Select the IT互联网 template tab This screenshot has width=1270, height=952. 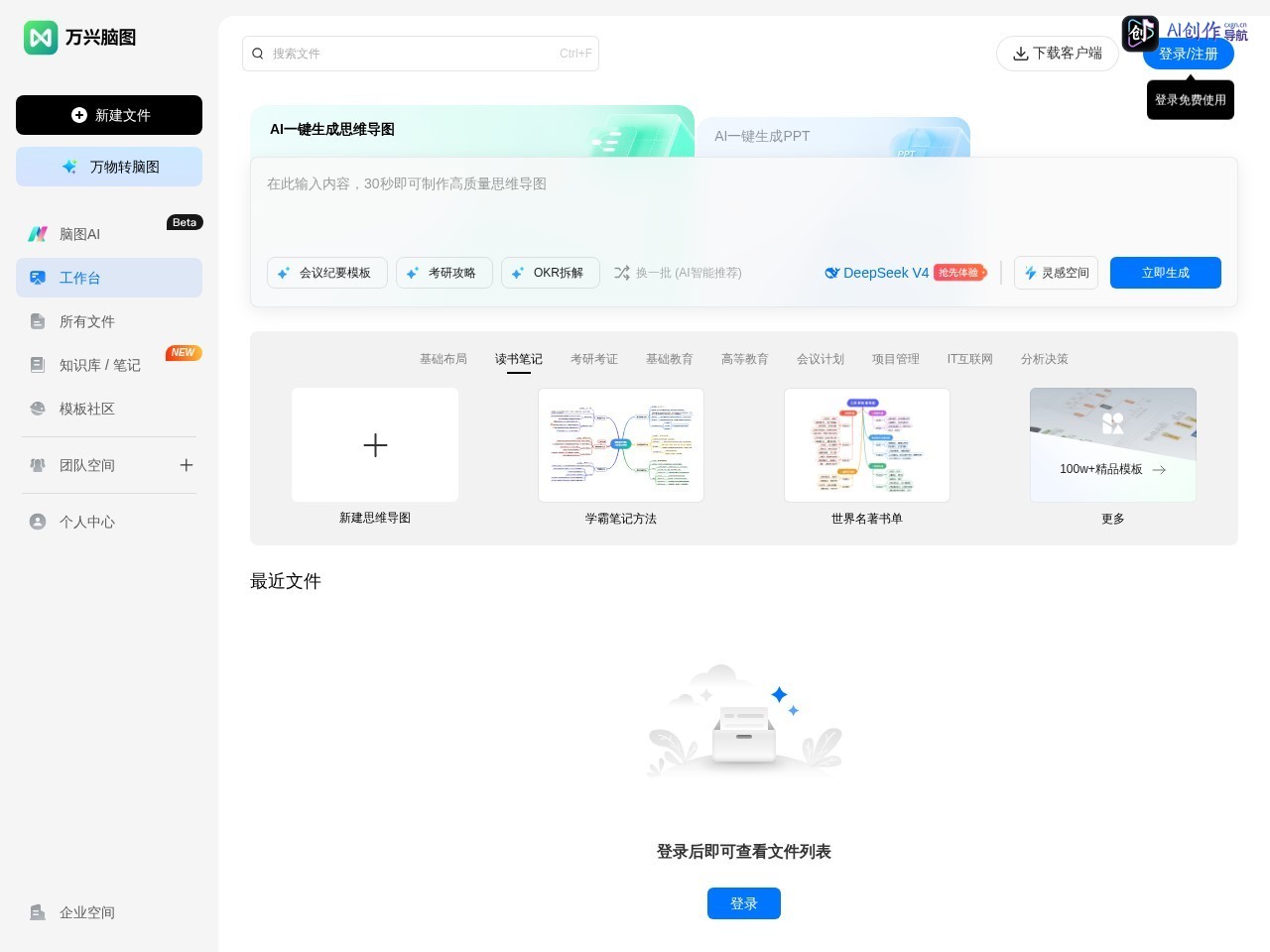(x=970, y=359)
